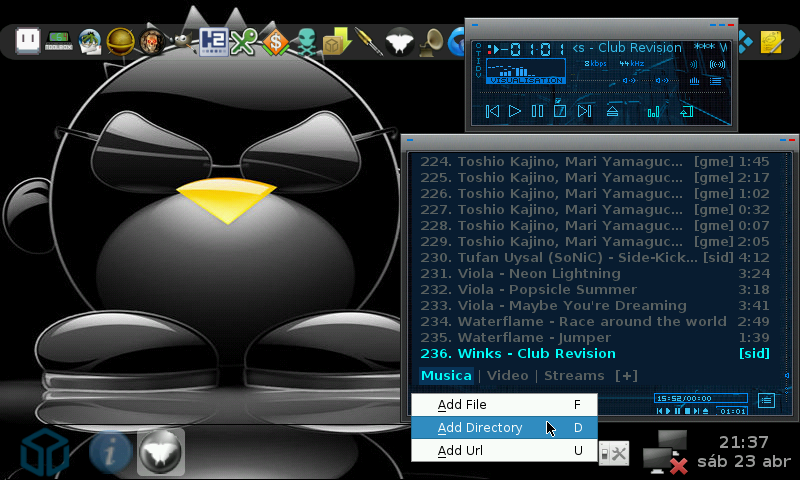Open the network connection tray icon
Viewport: 800px width, 480px height.
[665, 451]
